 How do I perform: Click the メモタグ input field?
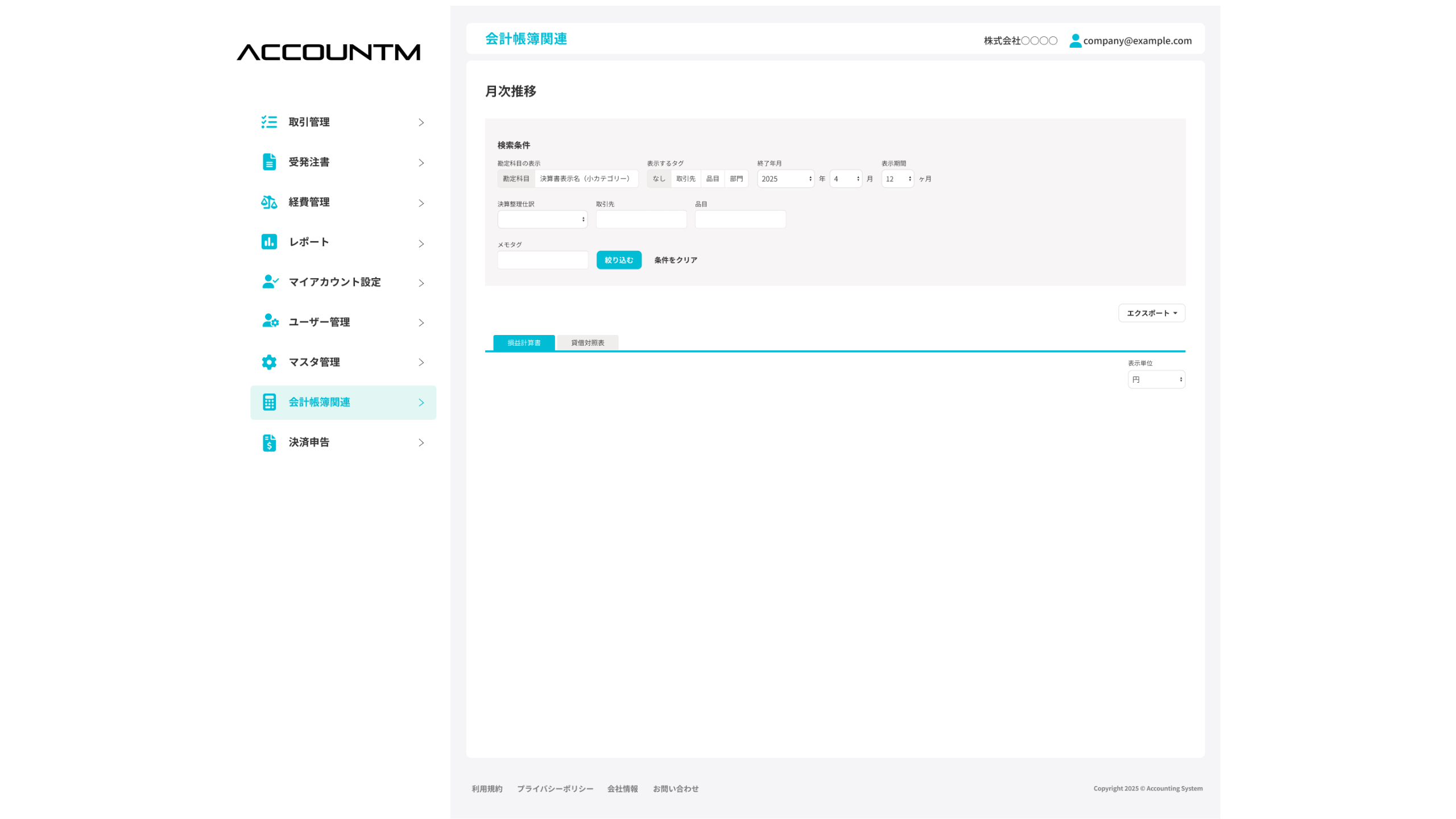543,260
